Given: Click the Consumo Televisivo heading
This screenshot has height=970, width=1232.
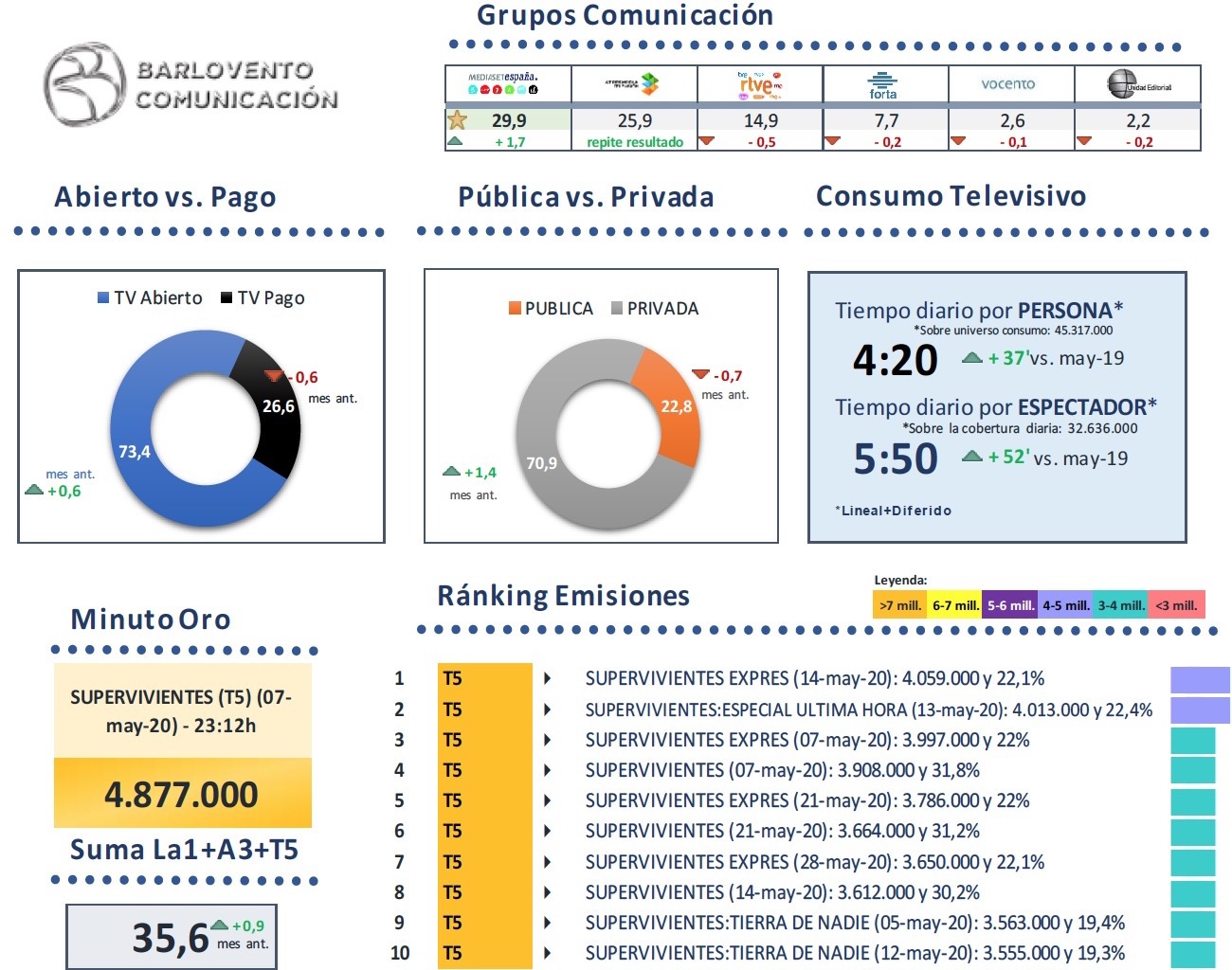Looking at the screenshot, I should 951,196.
